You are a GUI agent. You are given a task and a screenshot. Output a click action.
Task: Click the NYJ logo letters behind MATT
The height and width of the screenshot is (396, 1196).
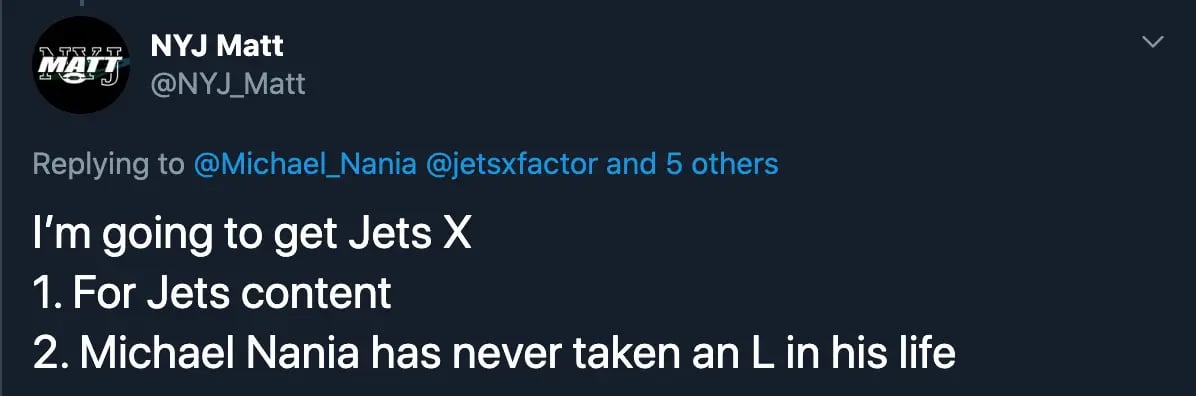click(x=82, y=64)
